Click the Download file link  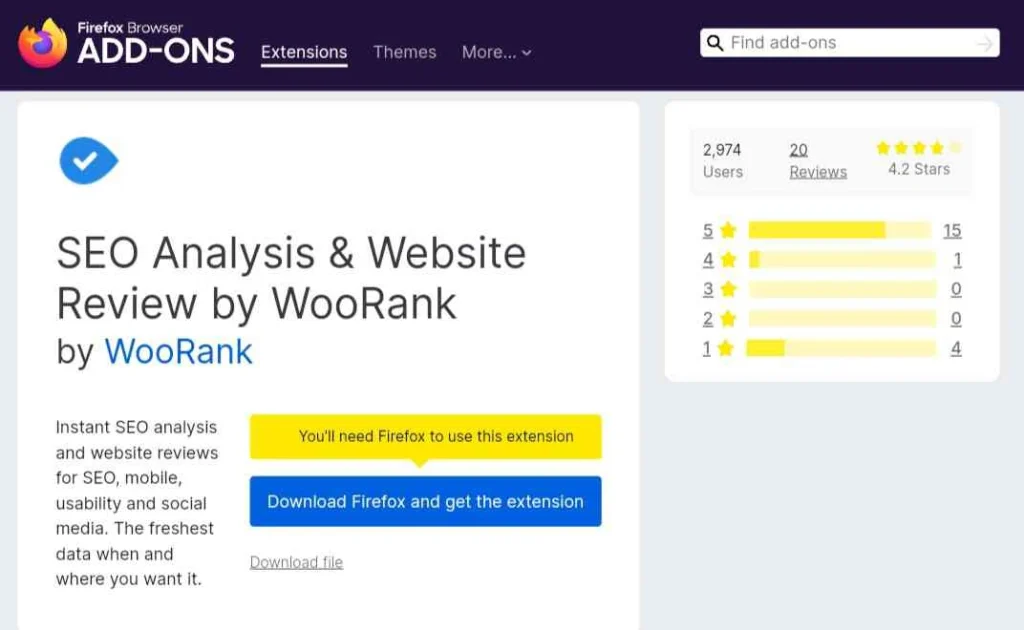pos(296,562)
